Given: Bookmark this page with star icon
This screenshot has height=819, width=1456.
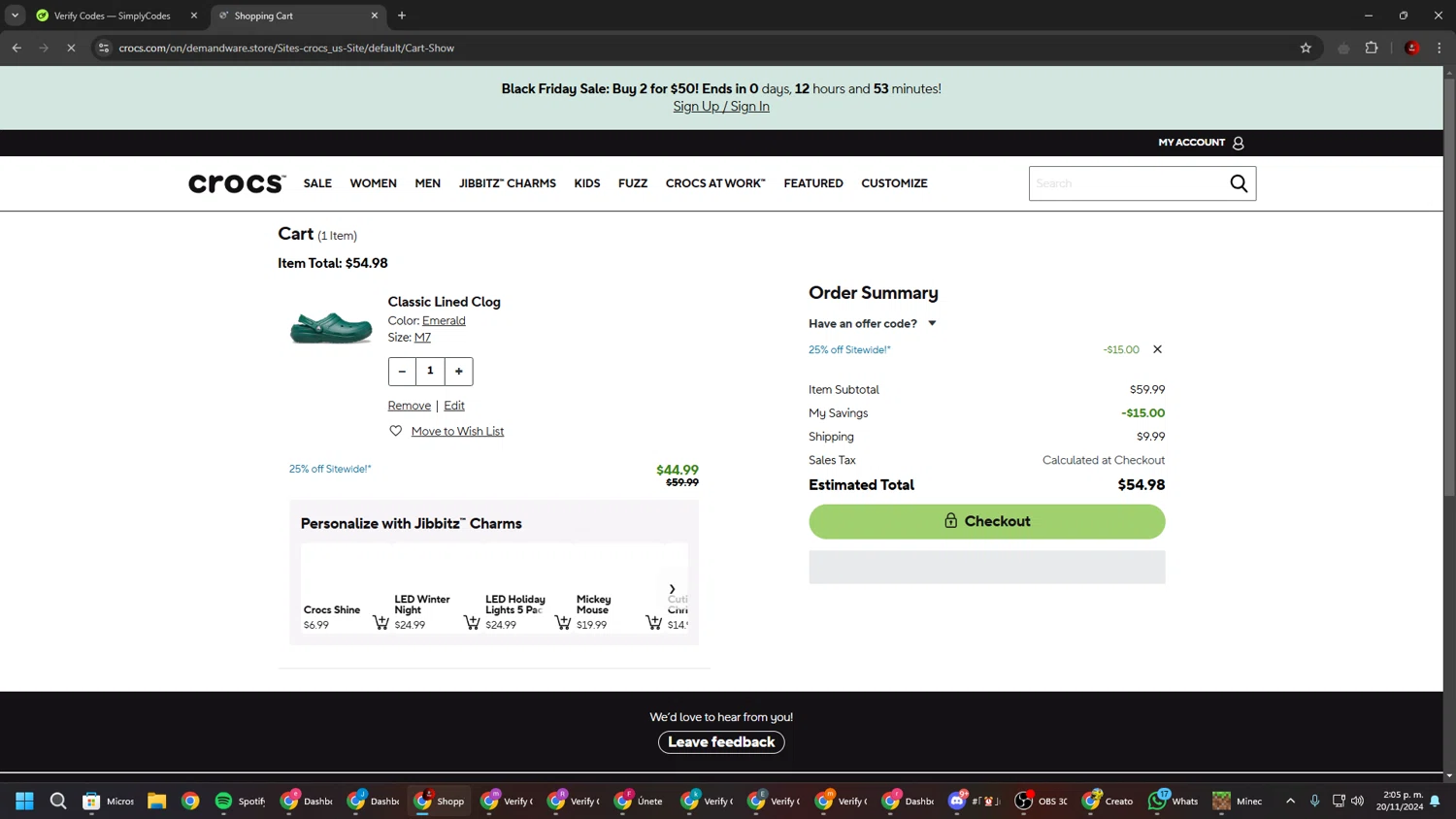Looking at the screenshot, I should [1306, 48].
